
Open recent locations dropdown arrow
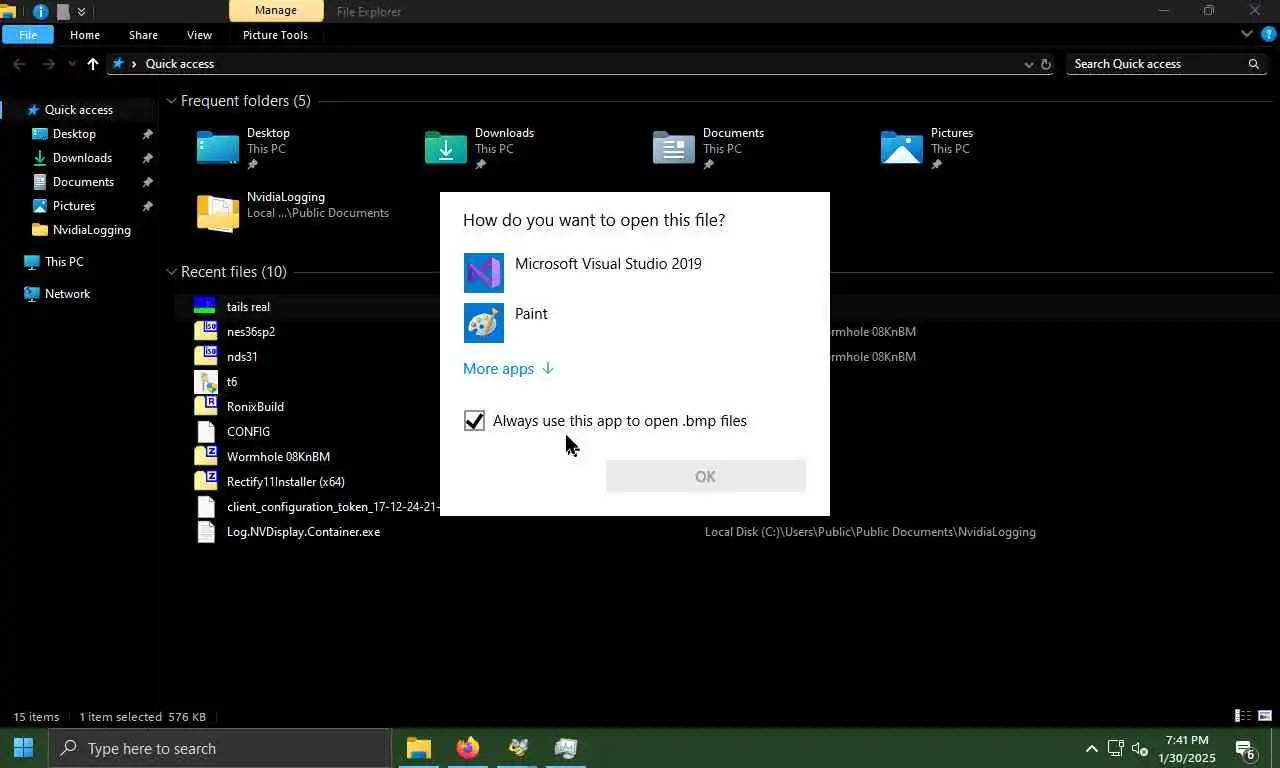72,64
